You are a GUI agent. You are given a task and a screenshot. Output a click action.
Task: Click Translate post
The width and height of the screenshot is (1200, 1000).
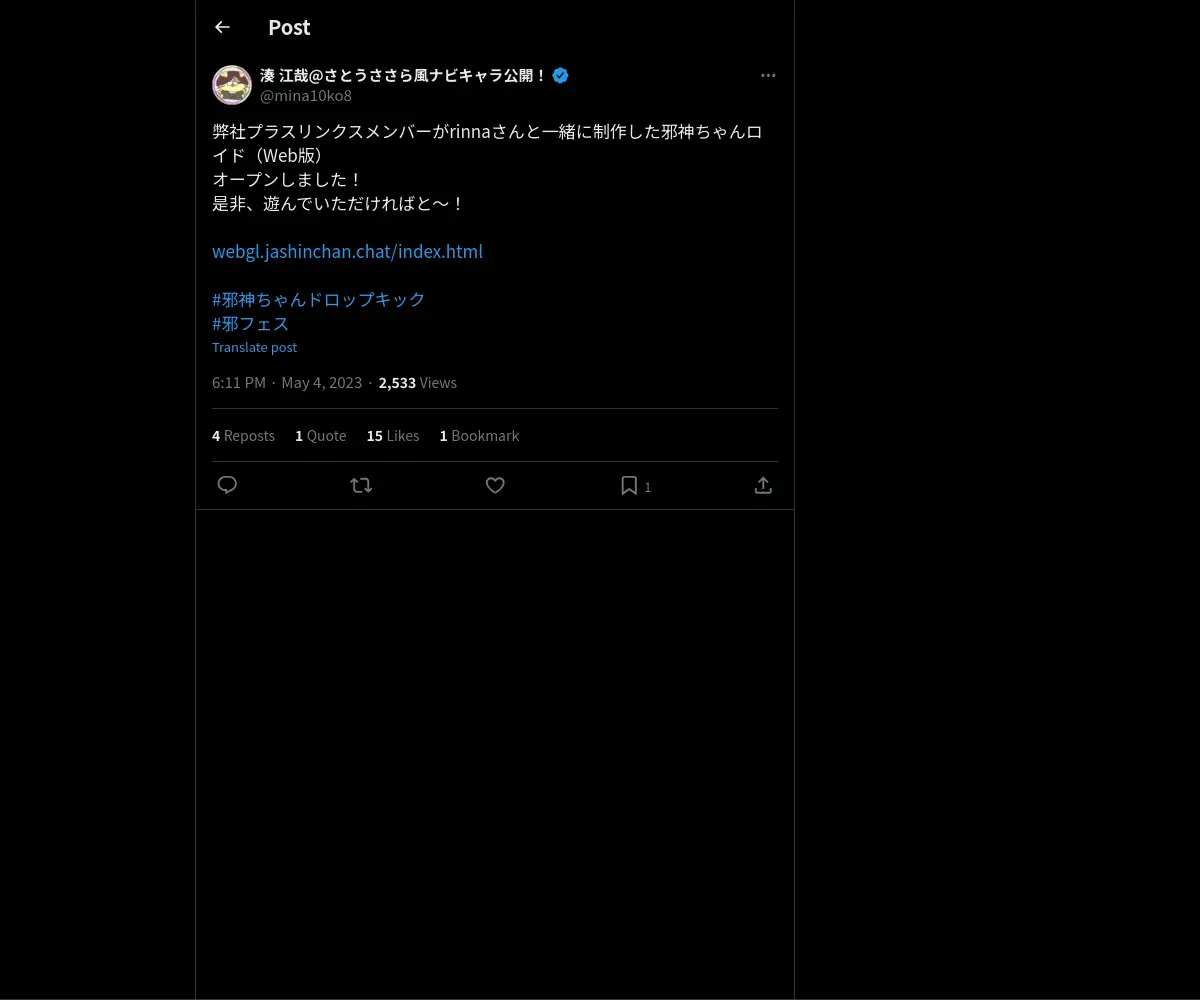(x=254, y=347)
